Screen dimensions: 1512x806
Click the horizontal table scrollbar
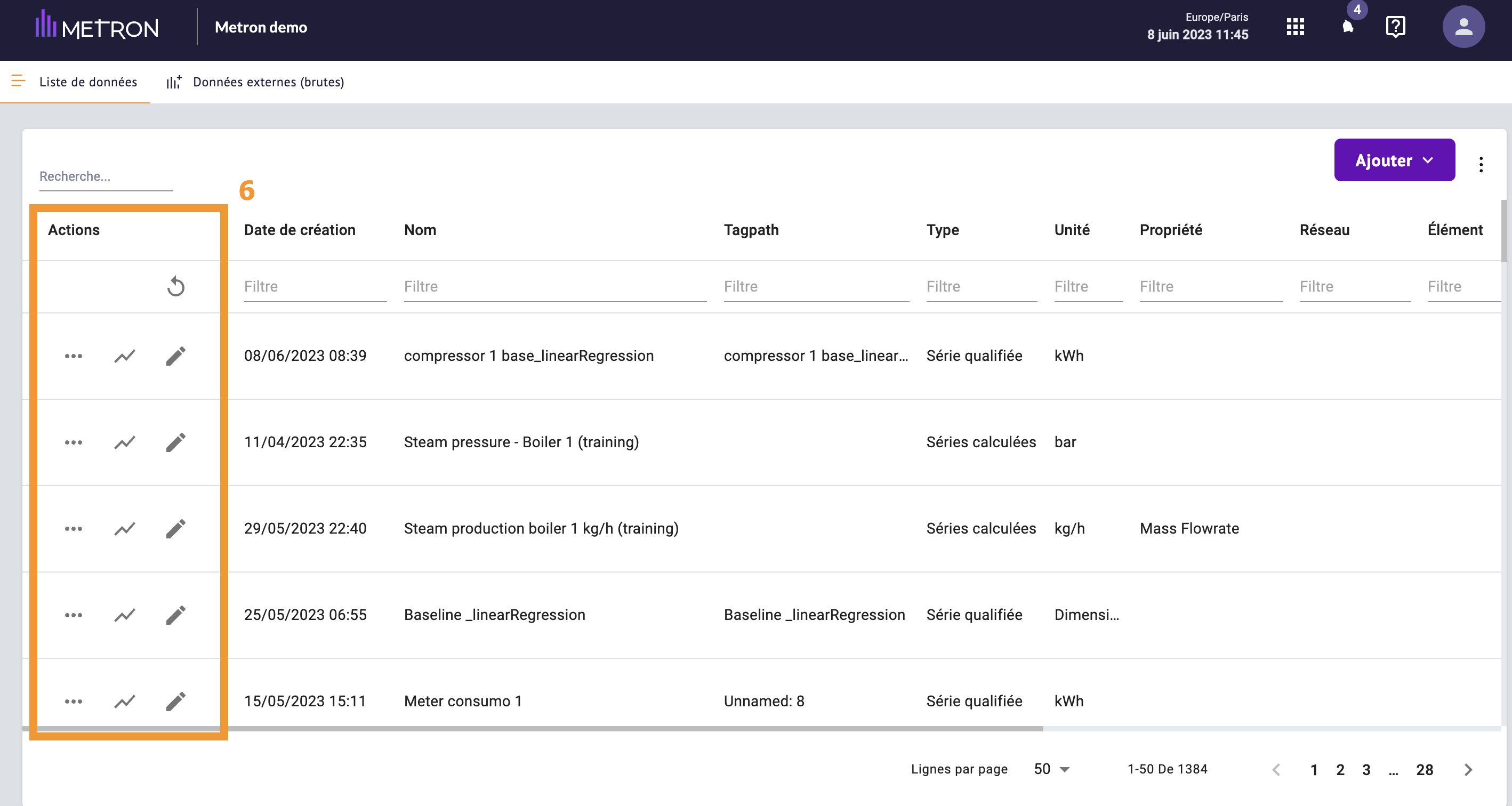click(x=532, y=729)
